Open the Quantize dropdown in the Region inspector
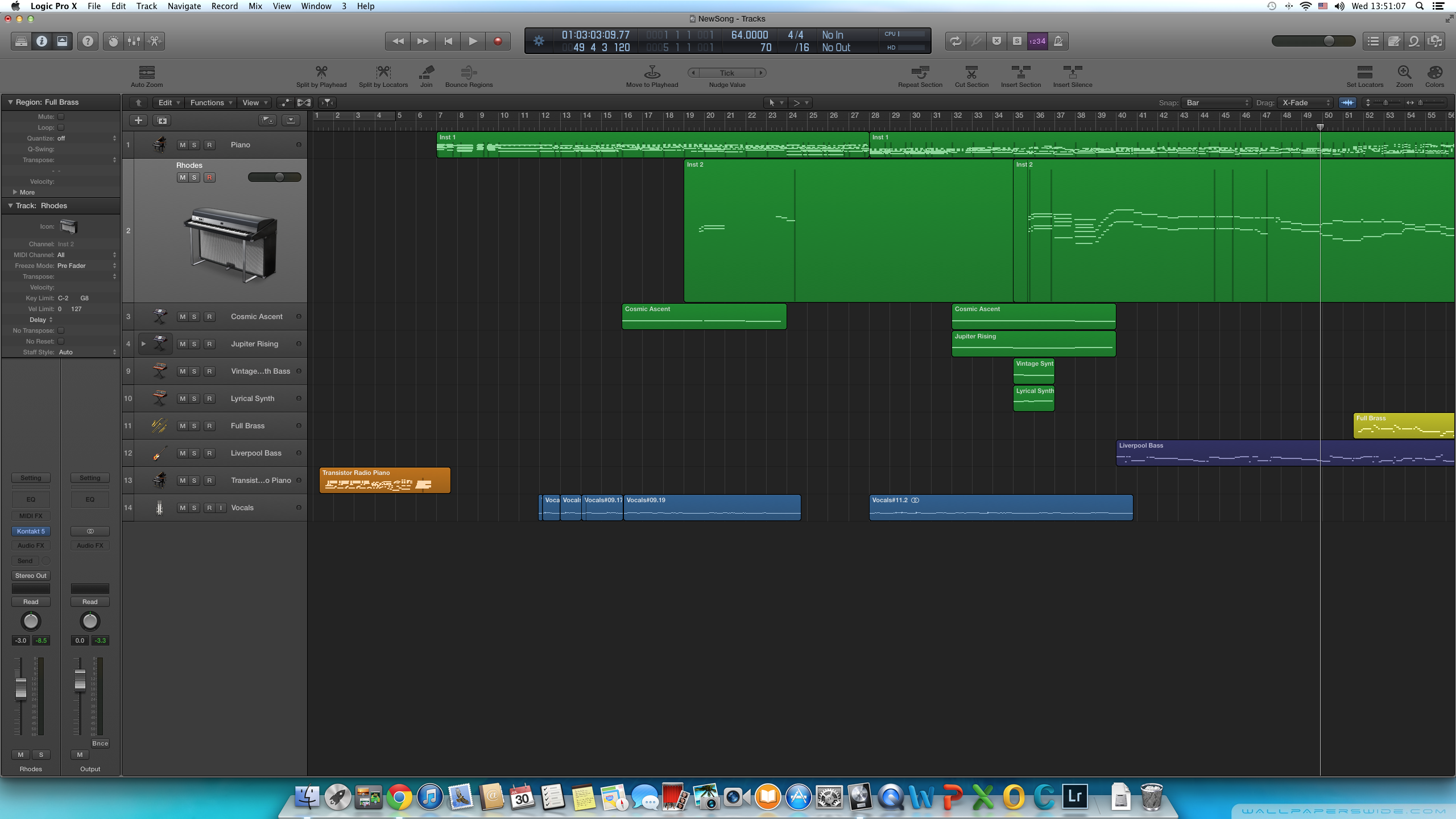This screenshot has width=1456, height=819. [x=85, y=138]
